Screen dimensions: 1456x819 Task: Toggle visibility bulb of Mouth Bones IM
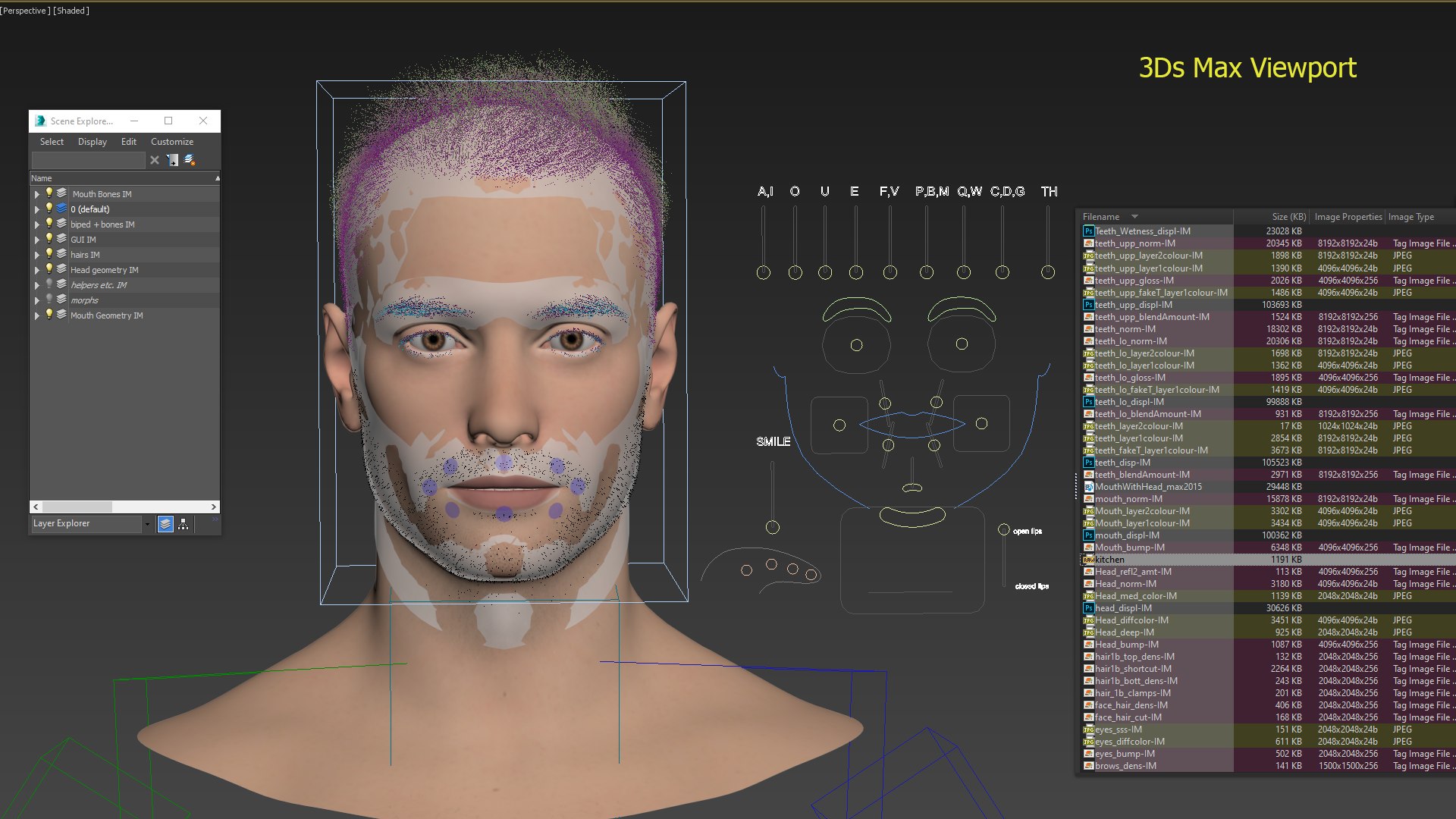49,193
